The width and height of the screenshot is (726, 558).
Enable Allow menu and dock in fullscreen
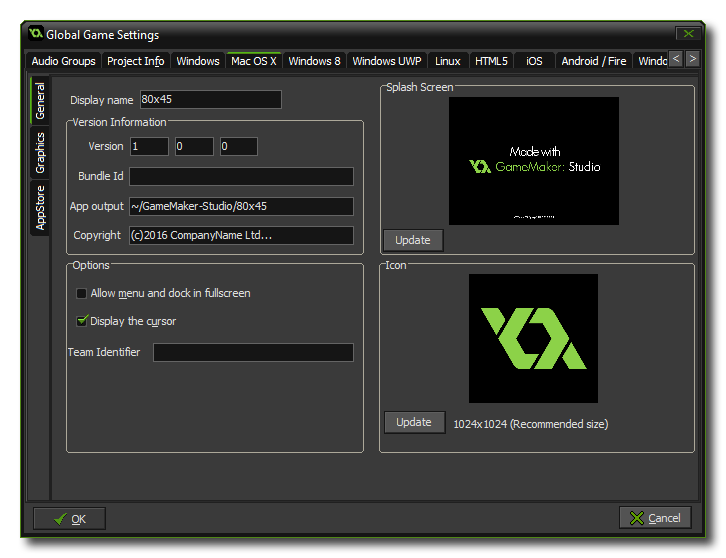click(82, 294)
